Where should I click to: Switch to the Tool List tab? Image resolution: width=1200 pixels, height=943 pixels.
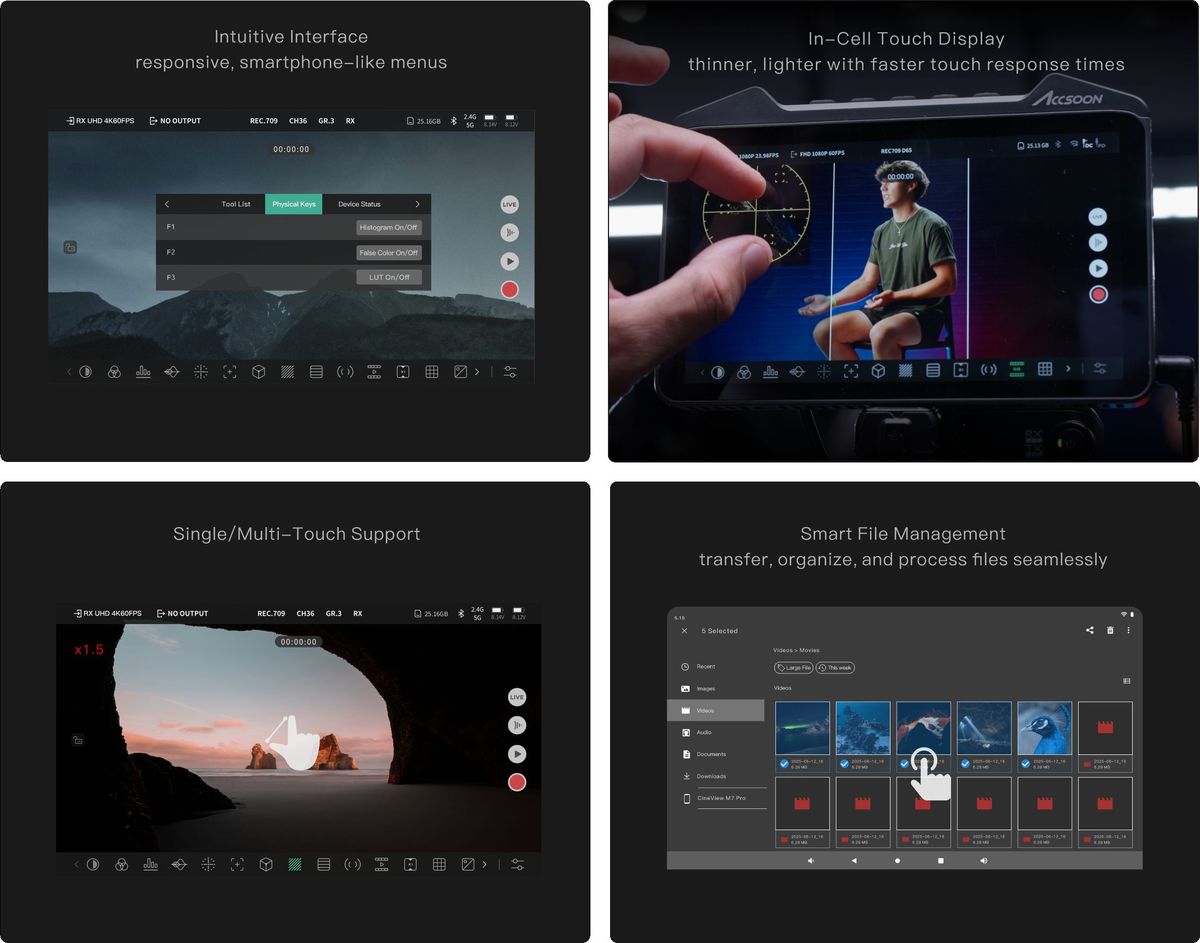(x=236, y=204)
